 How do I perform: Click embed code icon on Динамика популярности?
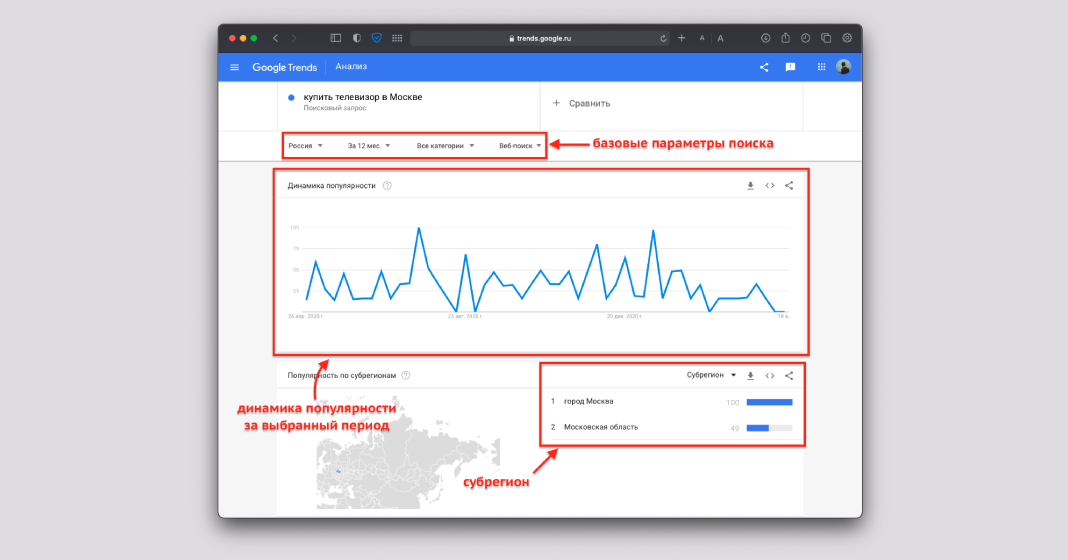pyautogui.click(x=770, y=185)
